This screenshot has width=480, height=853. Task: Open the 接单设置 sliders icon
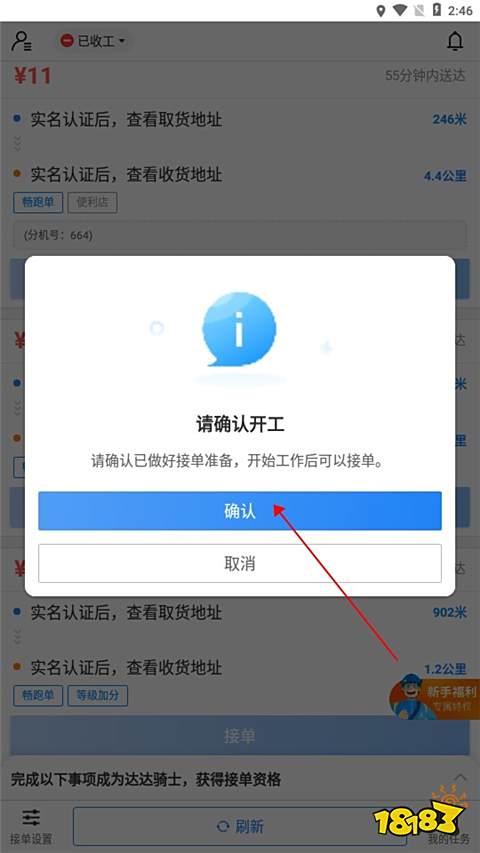click(31, 817)
